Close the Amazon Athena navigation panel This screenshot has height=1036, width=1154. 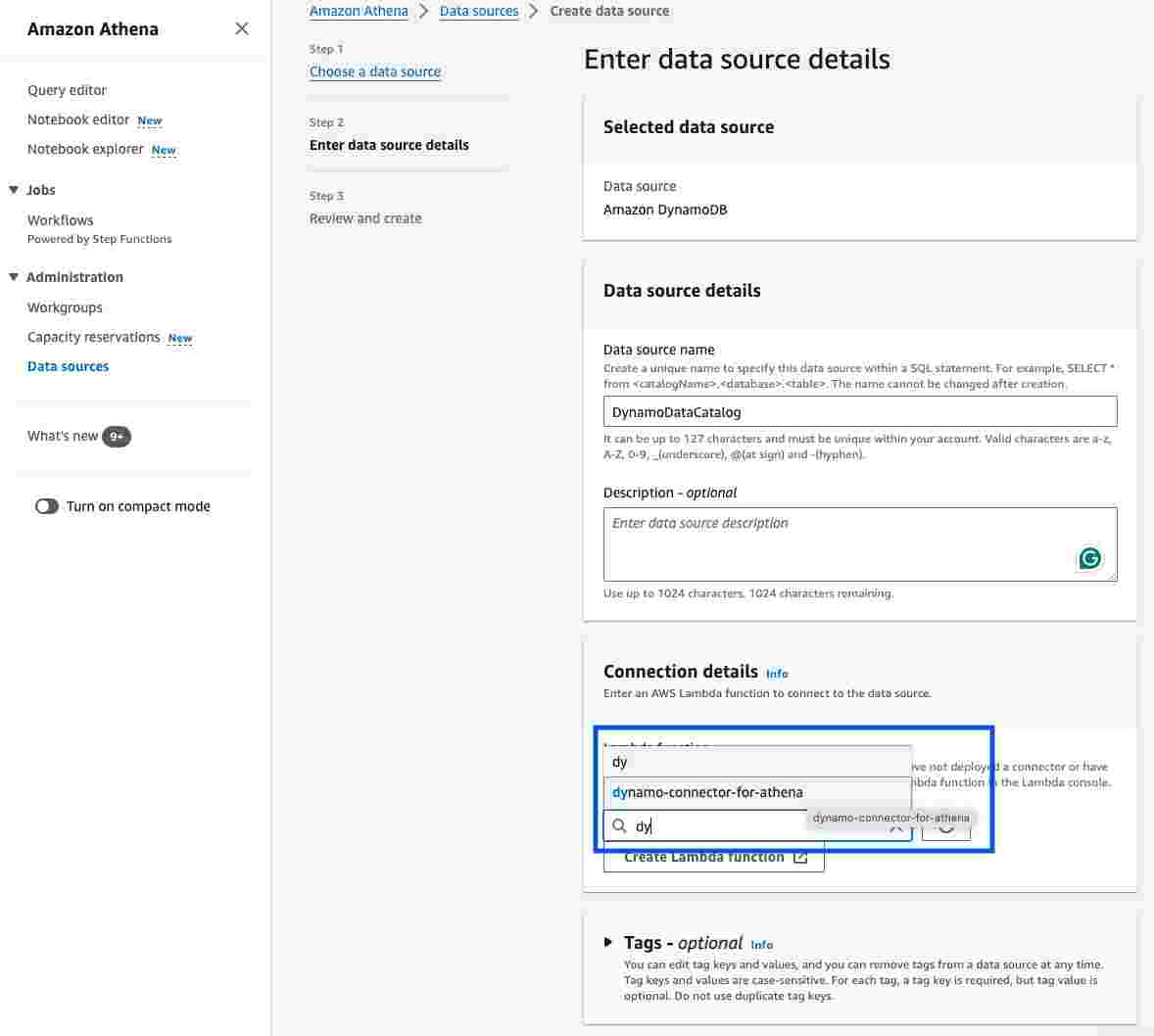click(x=241, y=28)
